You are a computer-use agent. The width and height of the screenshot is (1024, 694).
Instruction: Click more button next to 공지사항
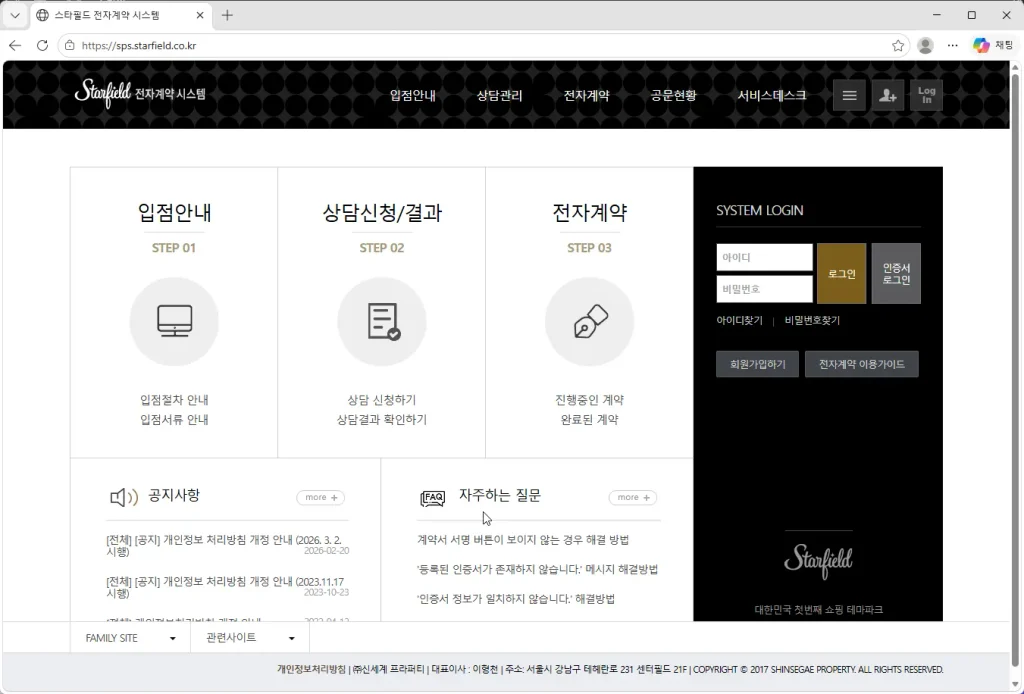[x=321, y=497]
